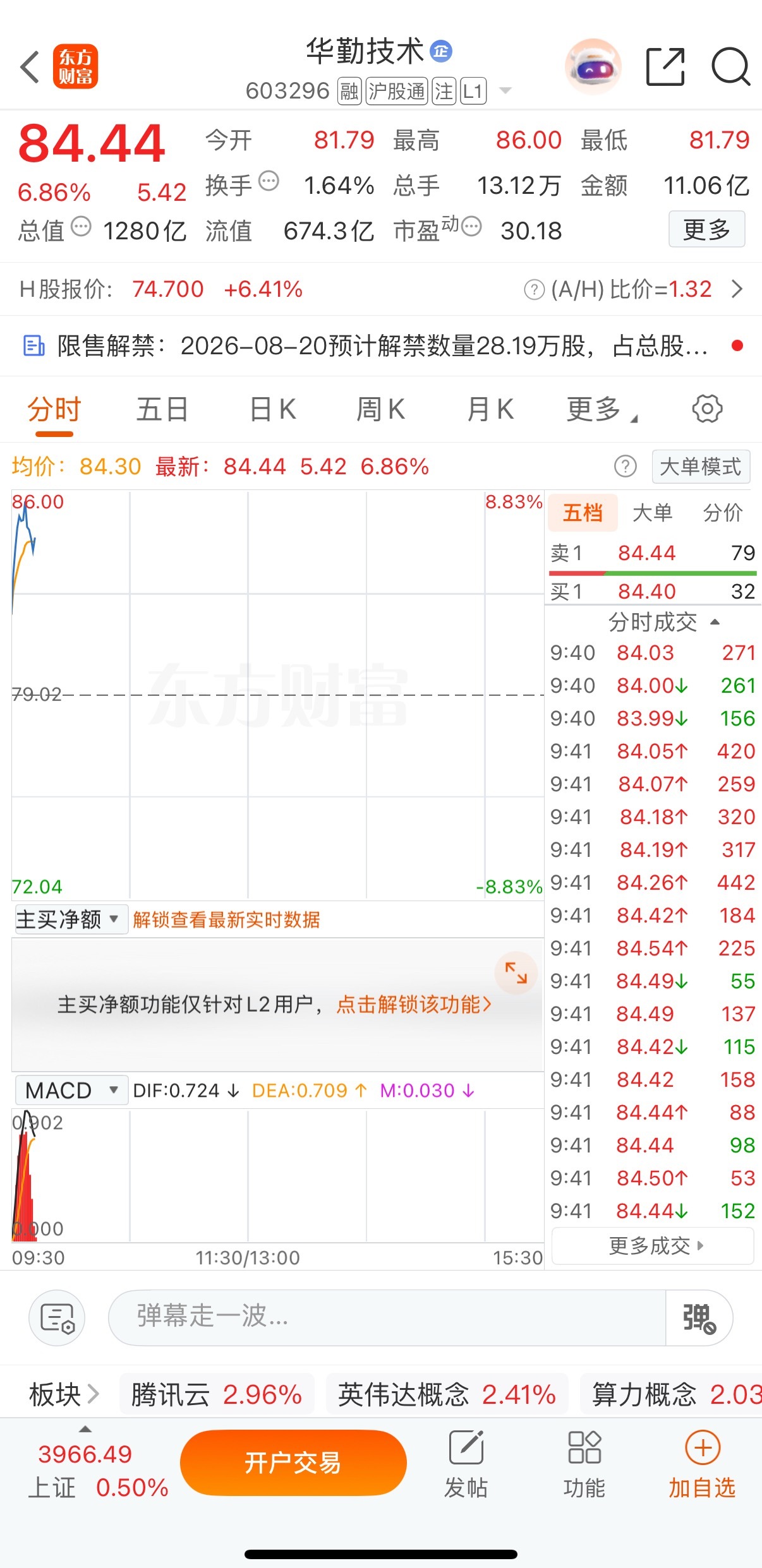Open the 东方财富 logo icon

(75, 66)
